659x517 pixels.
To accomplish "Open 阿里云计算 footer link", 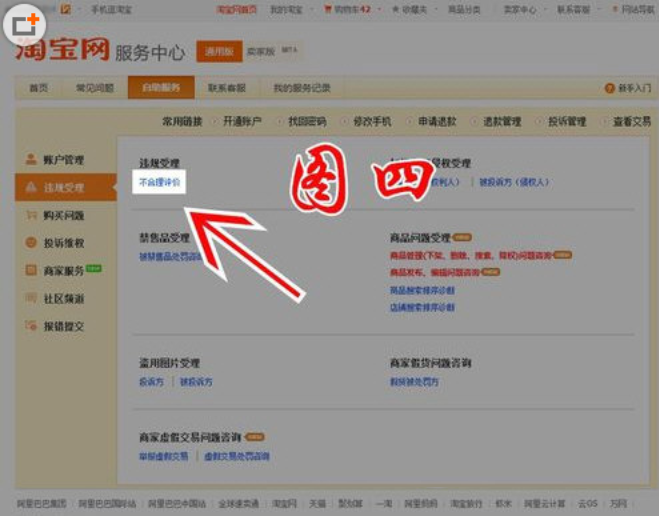I will click(x=544, y=503).
